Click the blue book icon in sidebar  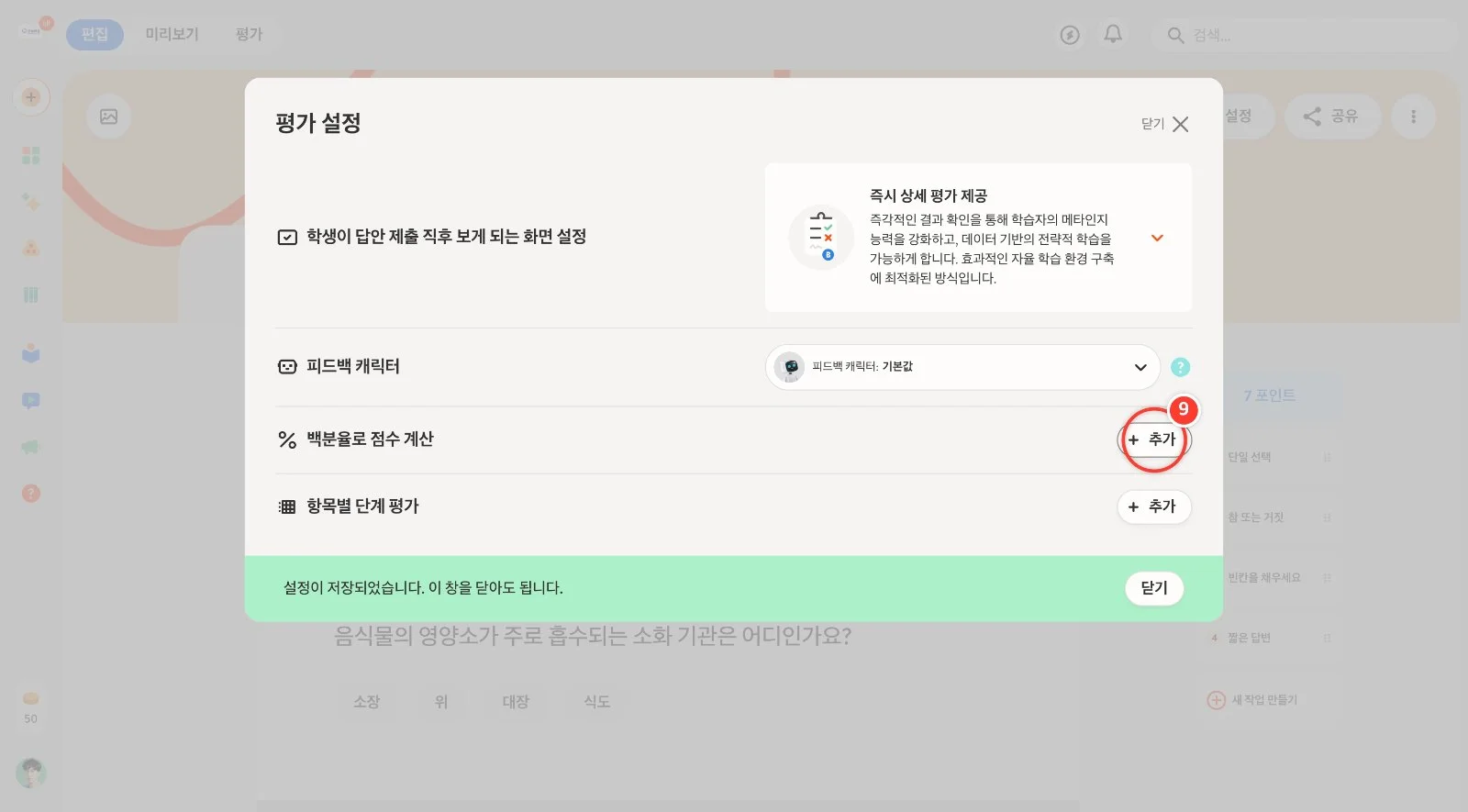click(31, 353)
